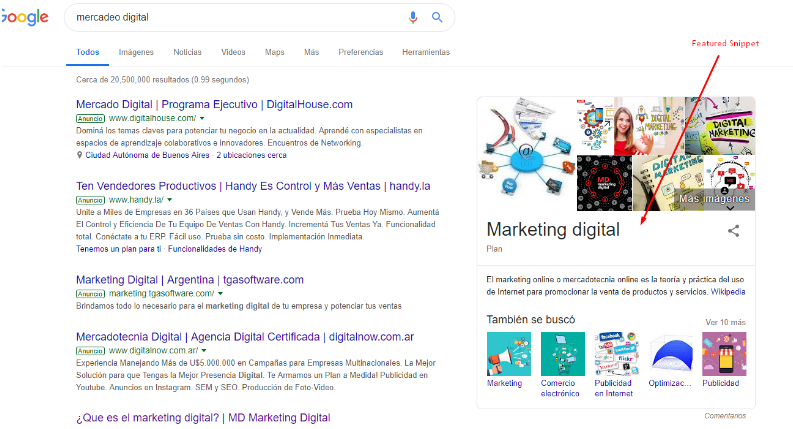The width and height of the screenshot is (793, 429).
Task: Open dropdown arrow next to www.handy.la
Action: [169, 200]
